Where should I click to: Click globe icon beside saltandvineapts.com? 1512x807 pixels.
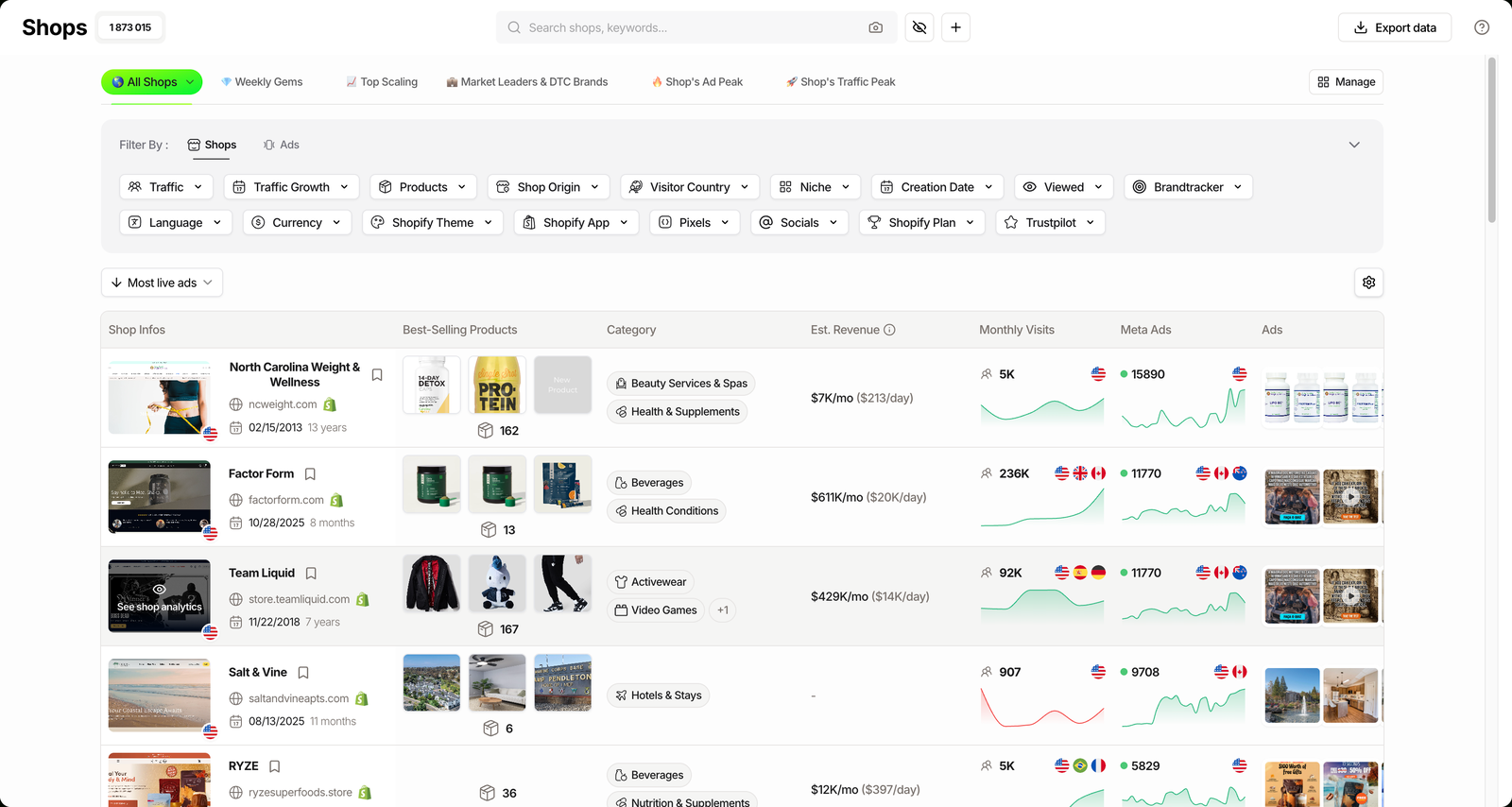[x=236, y=698]
